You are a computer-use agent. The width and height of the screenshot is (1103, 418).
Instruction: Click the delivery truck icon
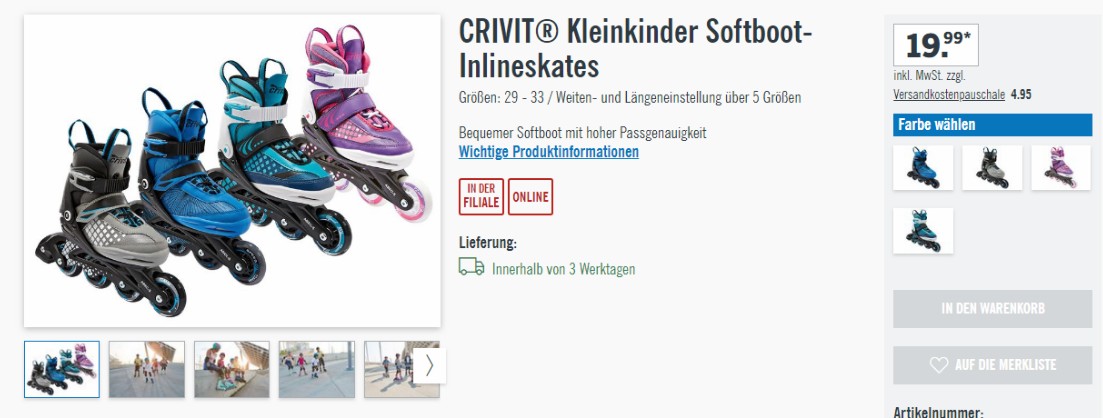click(x=471, y=267)
